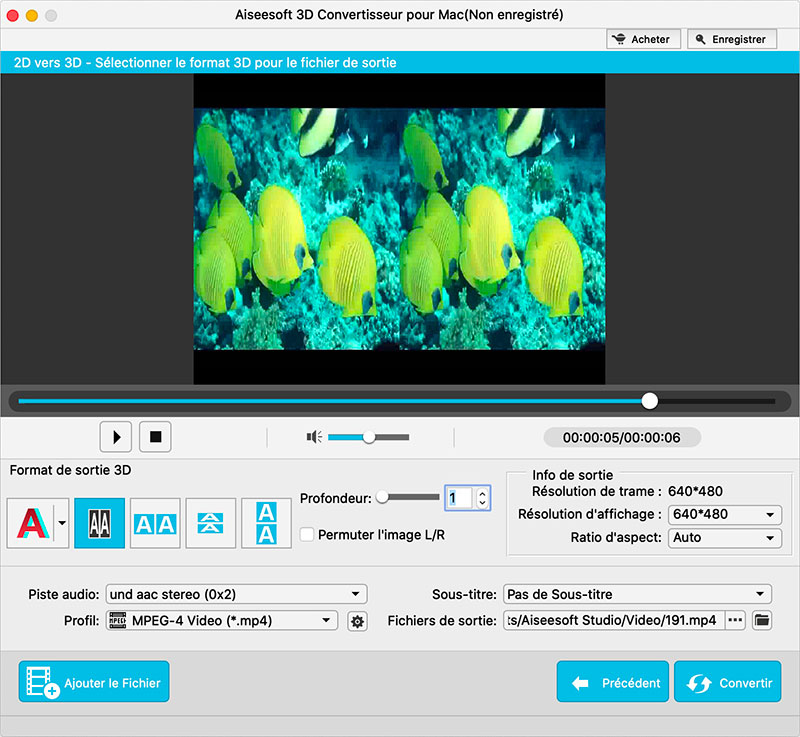The image size is (800, 737).
Task: Click Ajouter le Fichier
Action: pos(93,681)
